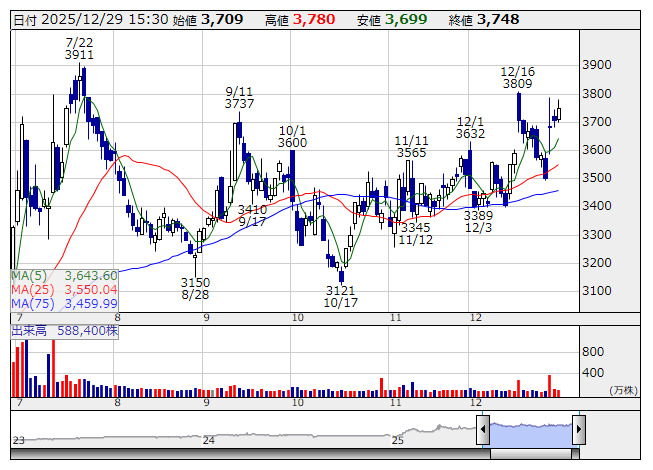Click the right range slider handle arrow
The width and height of the screenshot is (653, 470).
pos(579,431)
